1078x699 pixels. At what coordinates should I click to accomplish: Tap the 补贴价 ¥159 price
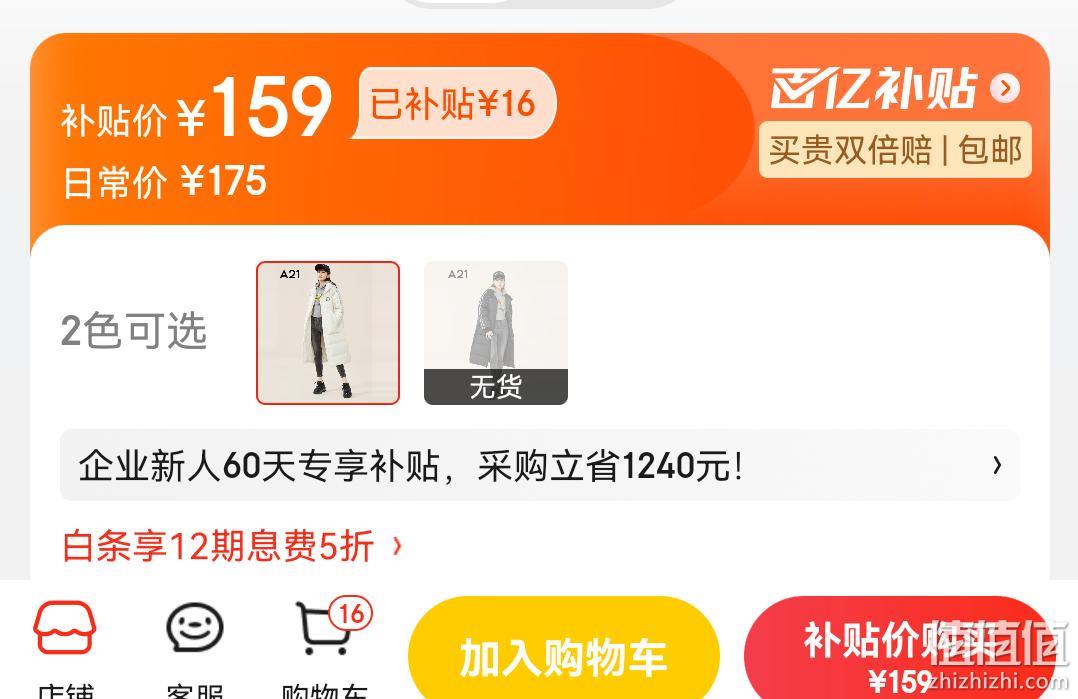pos(197,107)
